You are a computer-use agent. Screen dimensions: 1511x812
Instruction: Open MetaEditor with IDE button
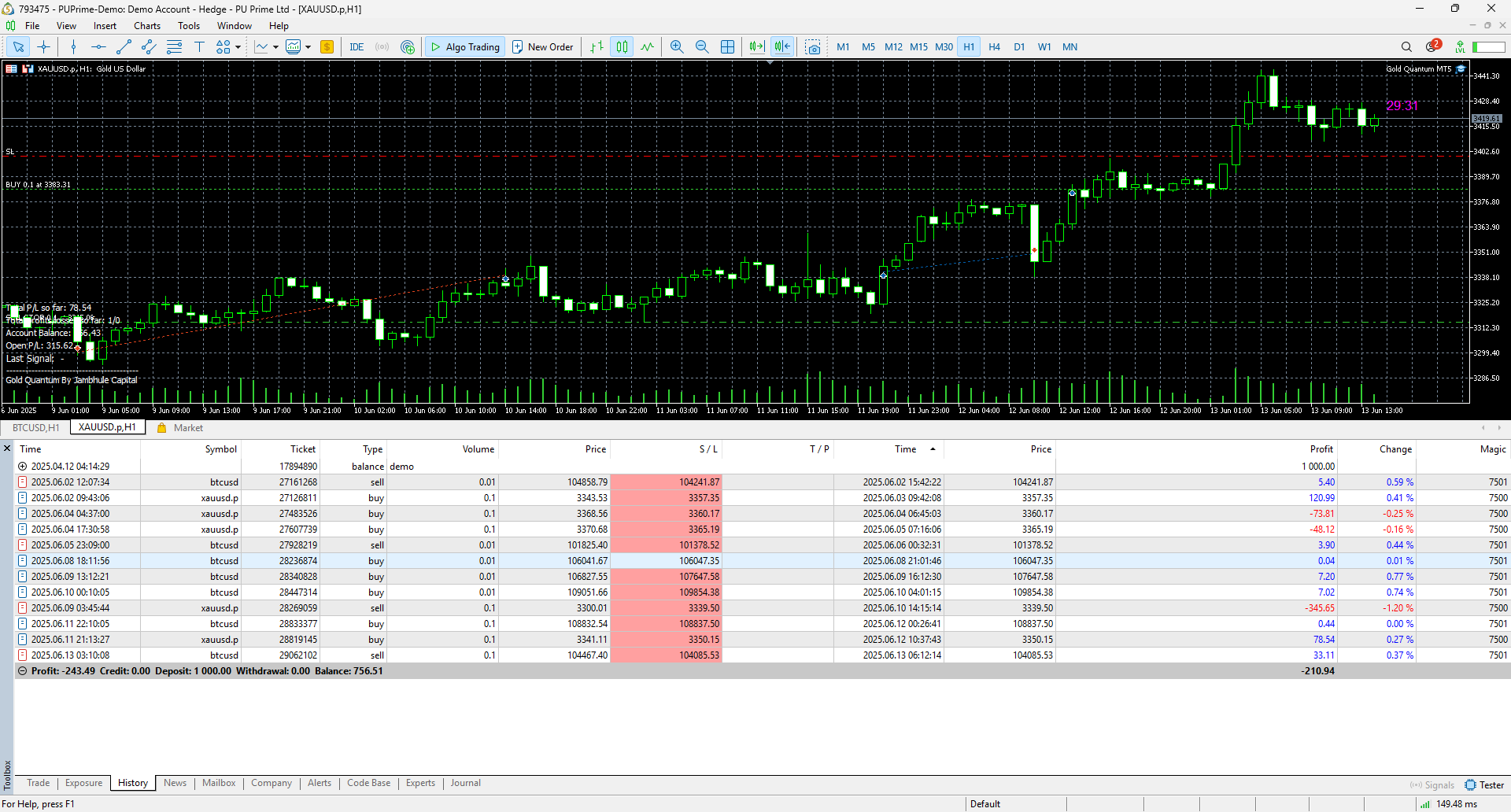[x=357, y=47]
